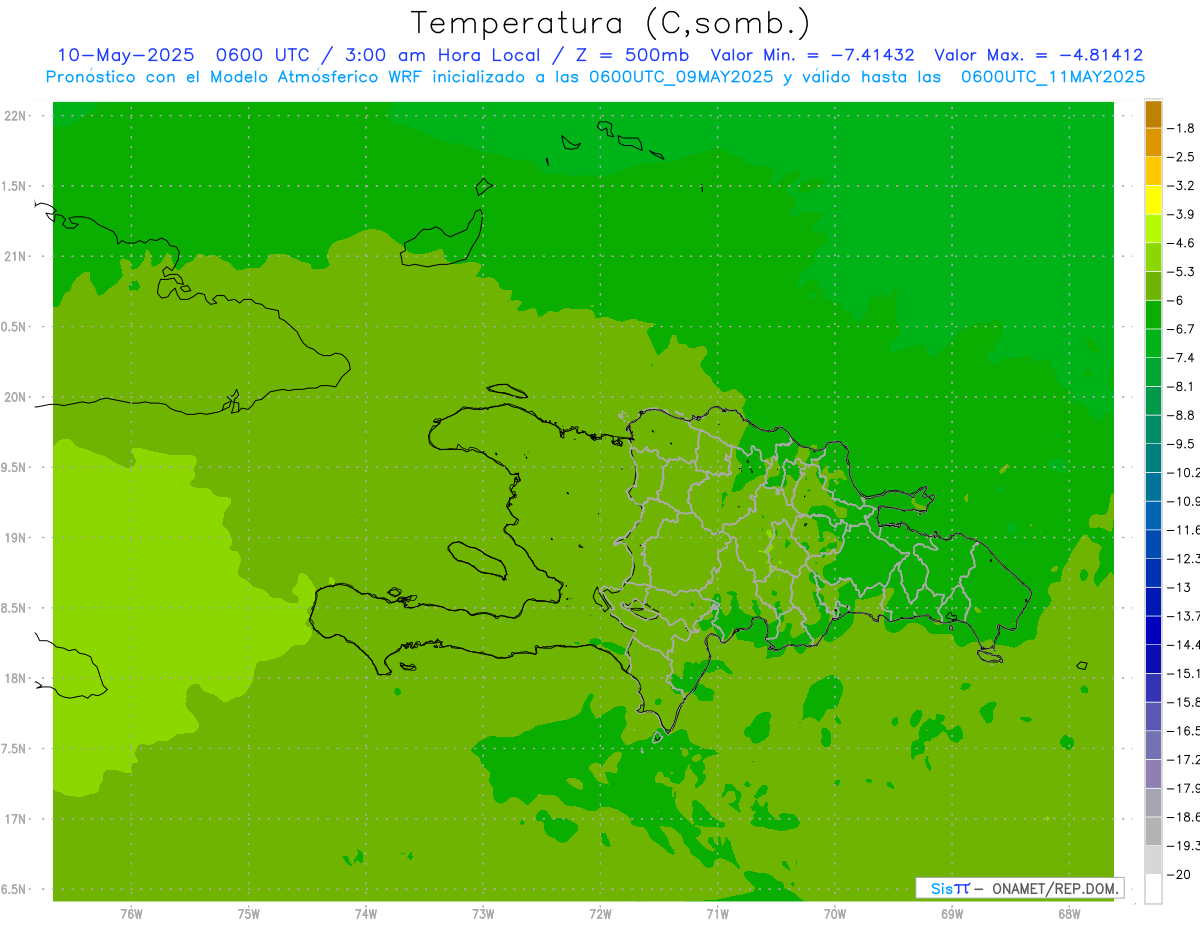Click the '-8.8' colorbar value label

point(1181,415)
